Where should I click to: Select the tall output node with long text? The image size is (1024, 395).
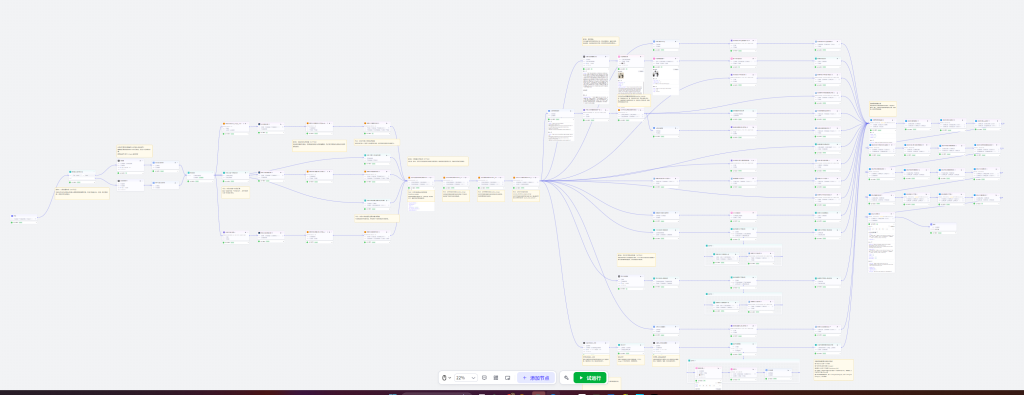(x=882, y=242)
